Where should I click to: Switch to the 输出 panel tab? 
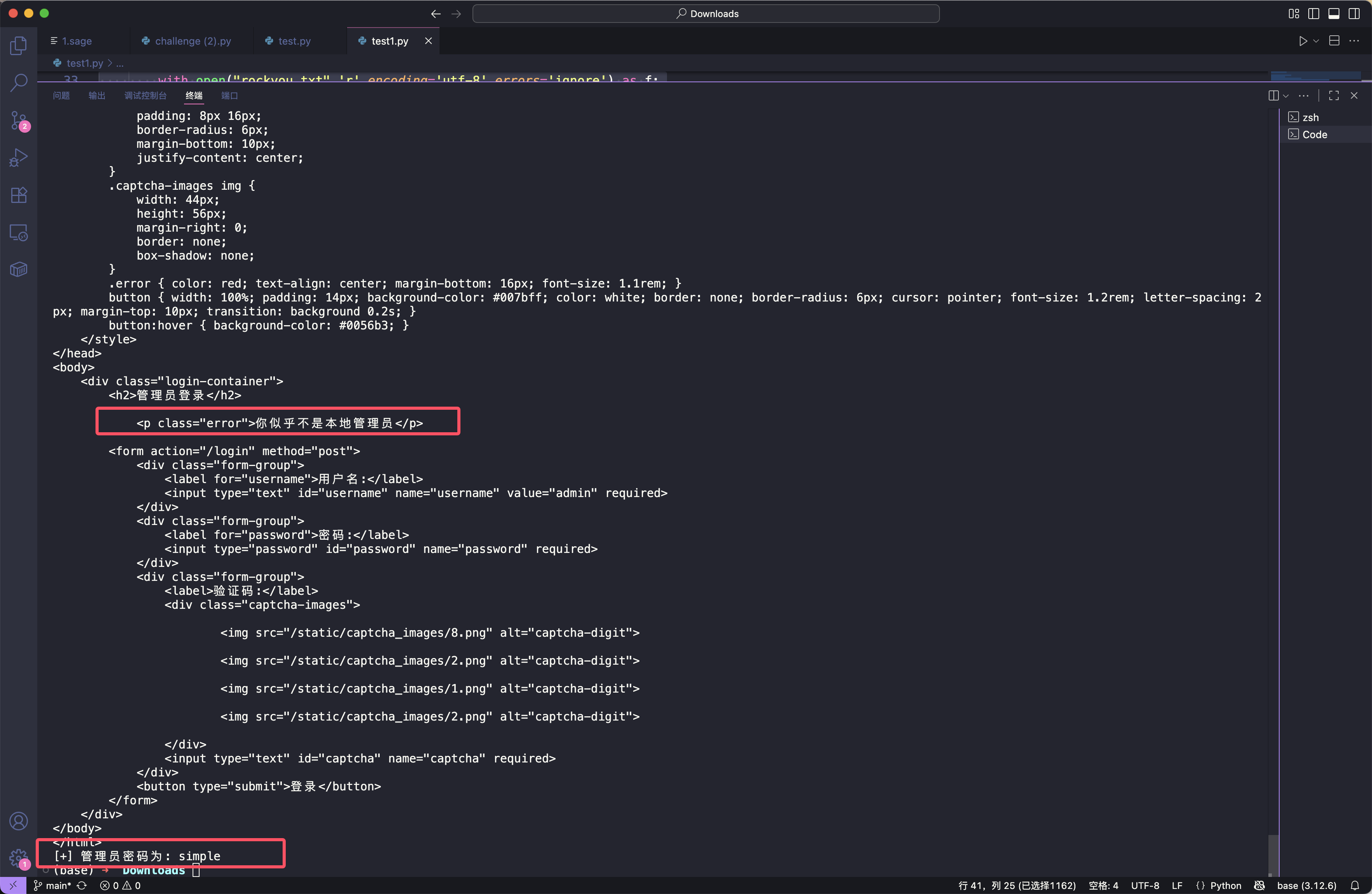(x=97, y=95)
